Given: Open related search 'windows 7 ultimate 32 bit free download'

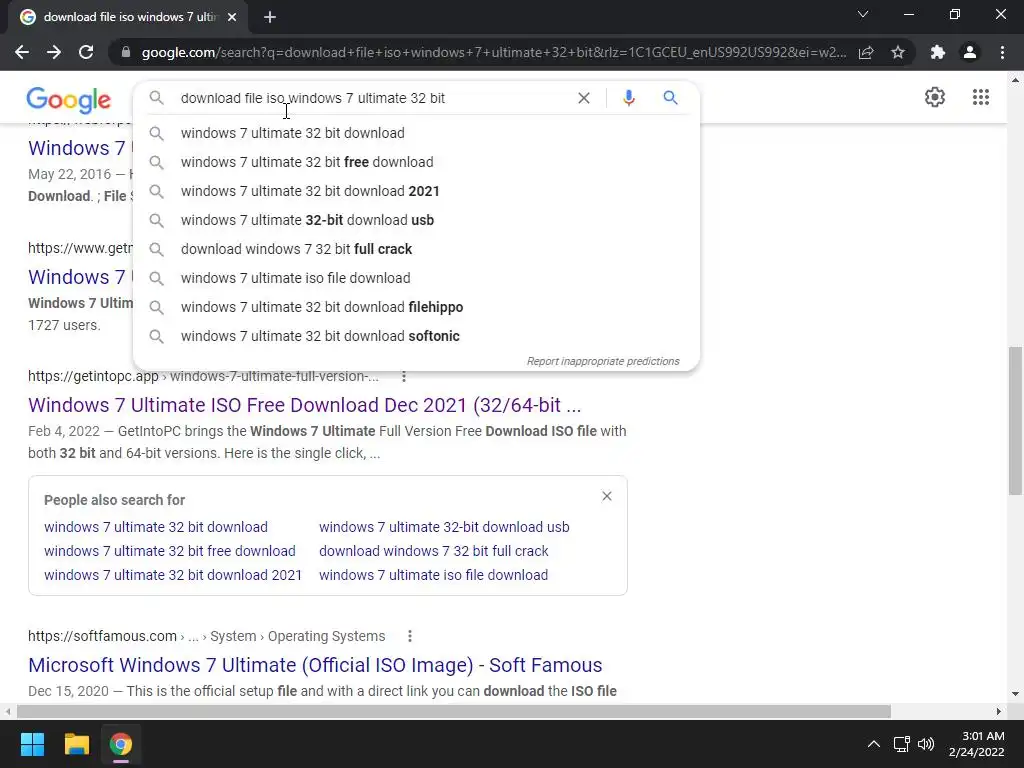Looking at the screenshot, I should coord(170,551).
